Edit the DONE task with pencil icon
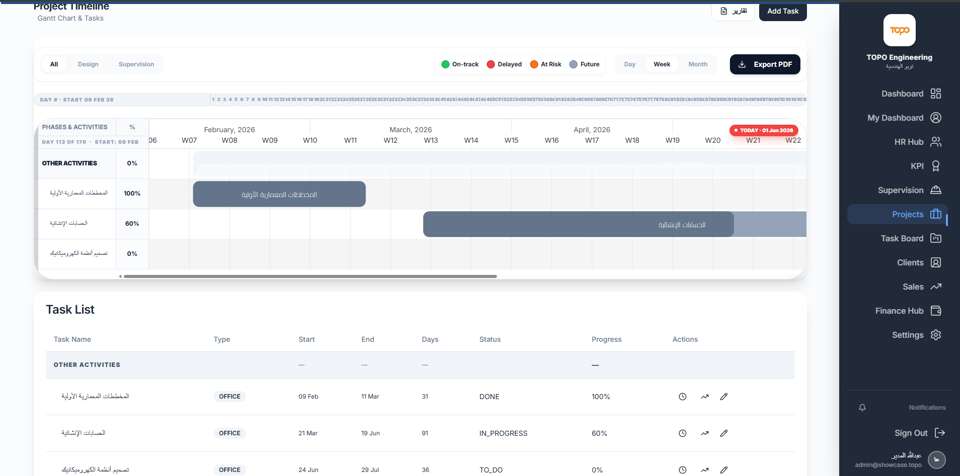The width and height of the screenshot is (960, 476). [x=724, y=397]
